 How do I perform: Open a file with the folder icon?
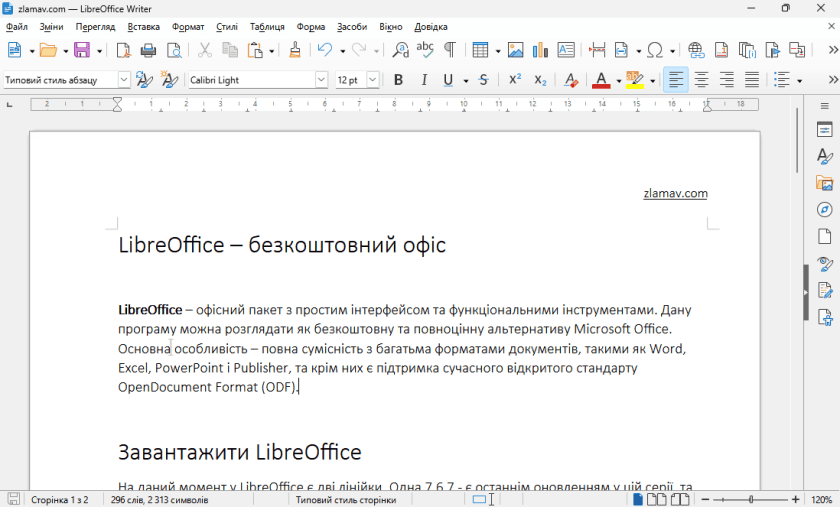tap(48, 50)
